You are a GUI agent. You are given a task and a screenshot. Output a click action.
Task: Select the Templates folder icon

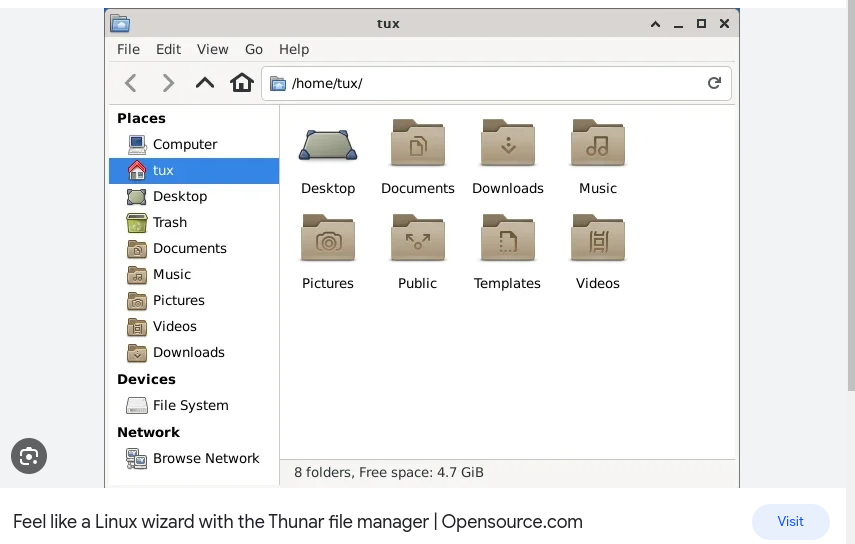tap(507, 241)
